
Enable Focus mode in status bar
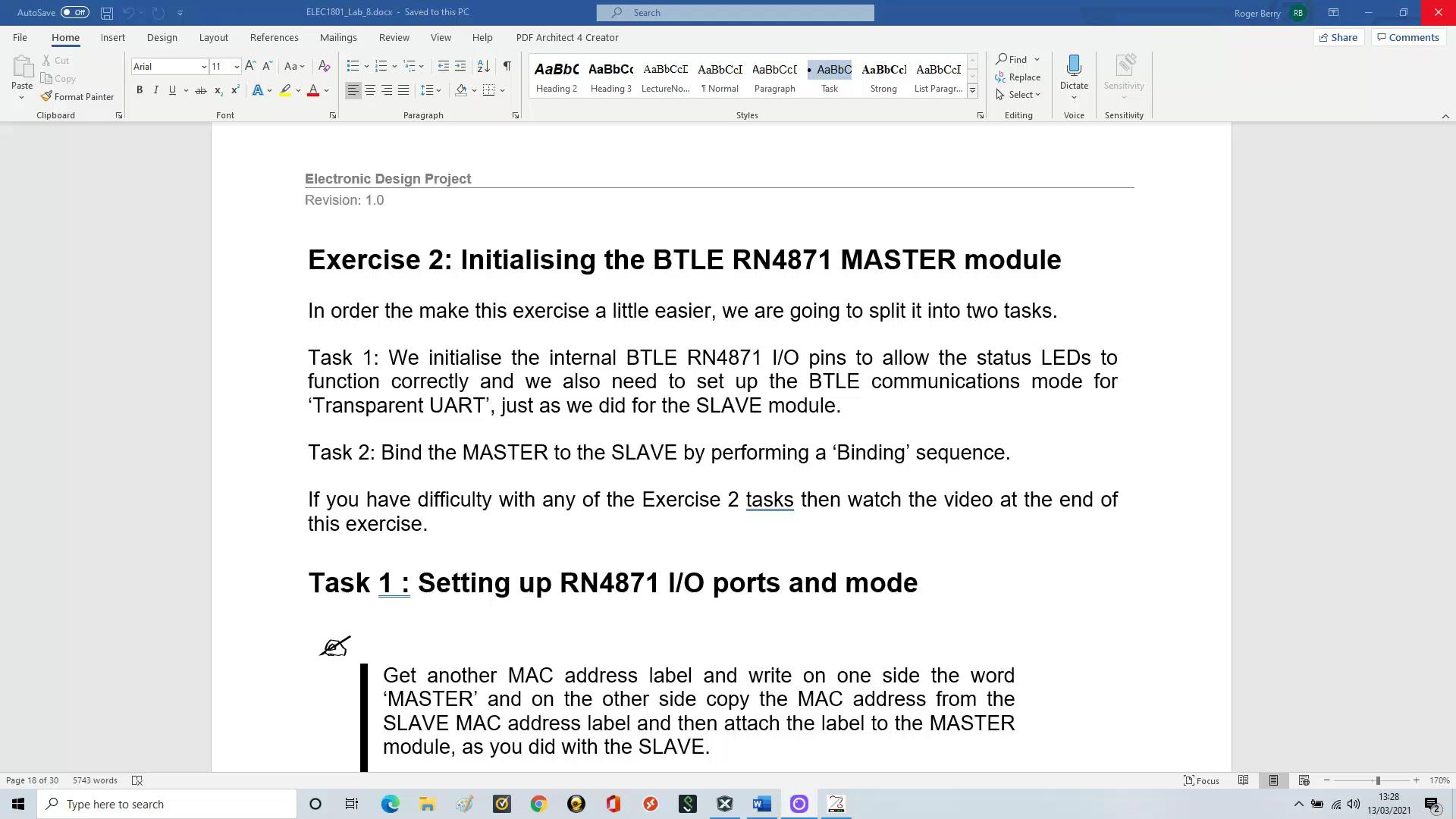click(1201, 780)
